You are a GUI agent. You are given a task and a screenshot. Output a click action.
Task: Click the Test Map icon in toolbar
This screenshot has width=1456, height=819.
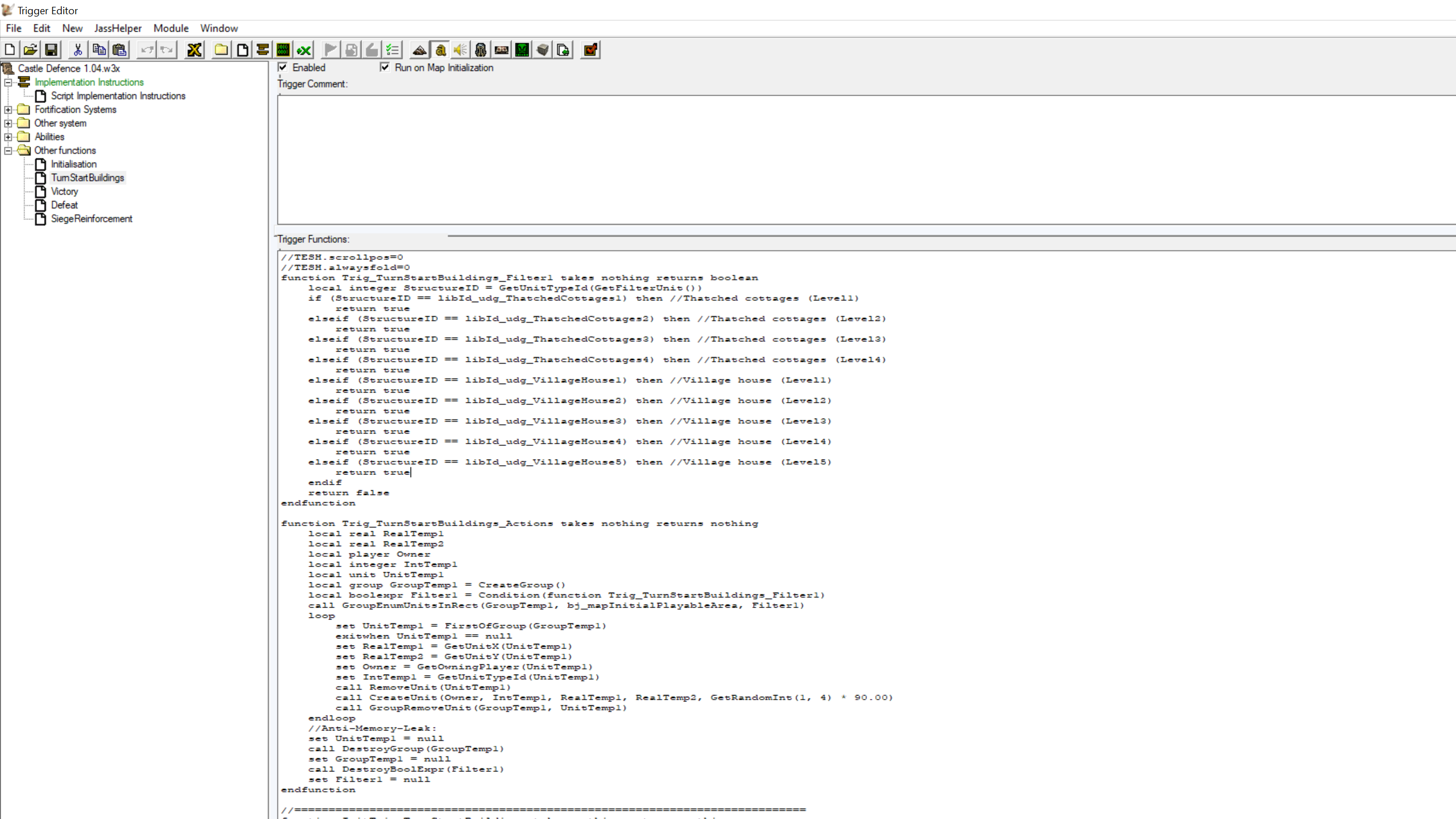pyautogui.click(x=590, y=50)
